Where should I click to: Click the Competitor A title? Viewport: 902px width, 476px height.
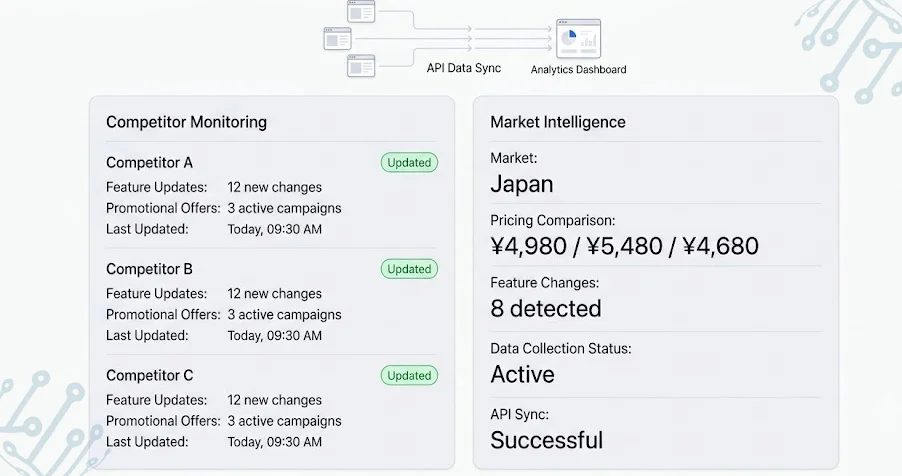149,163
